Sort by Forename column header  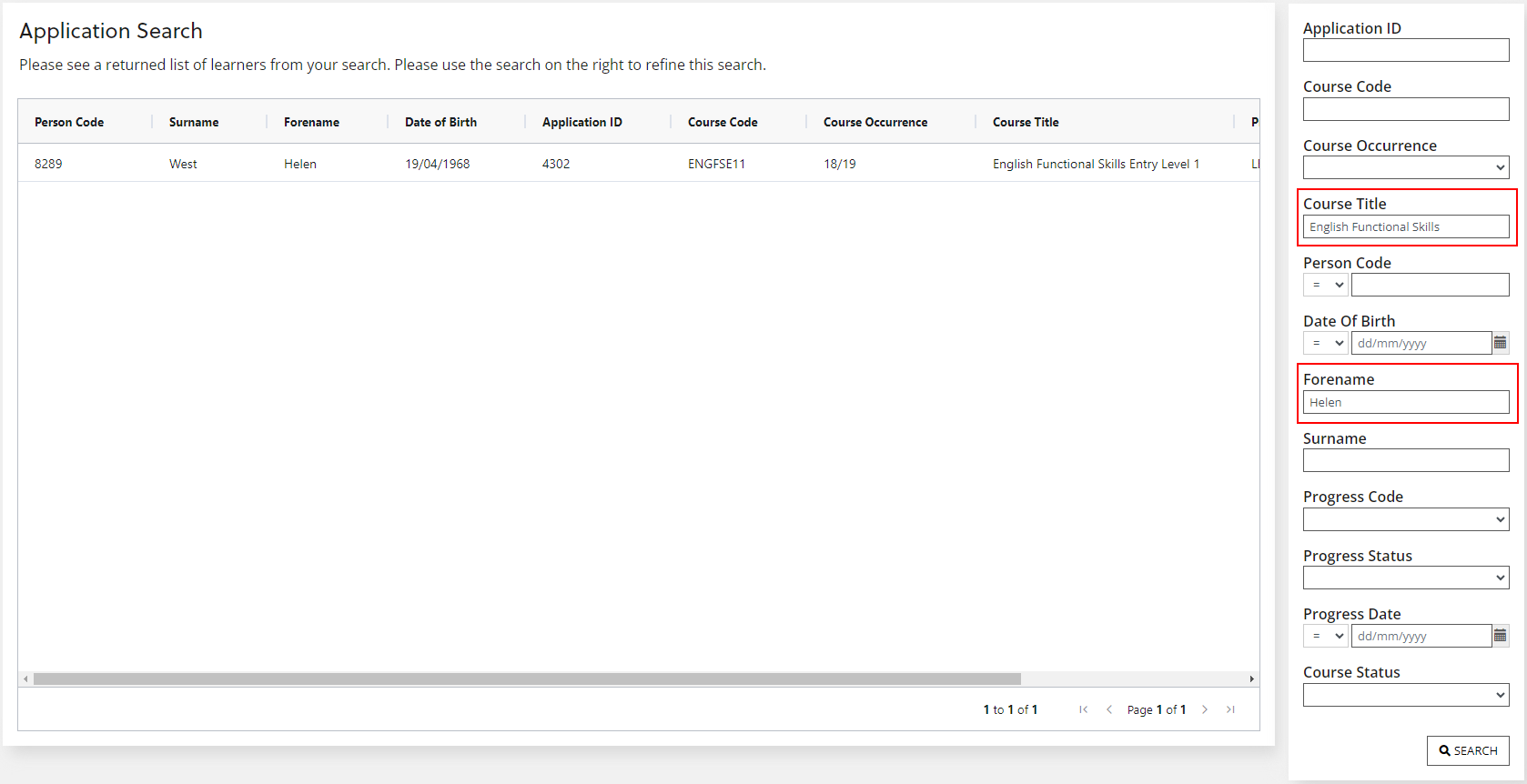point(311,122)
